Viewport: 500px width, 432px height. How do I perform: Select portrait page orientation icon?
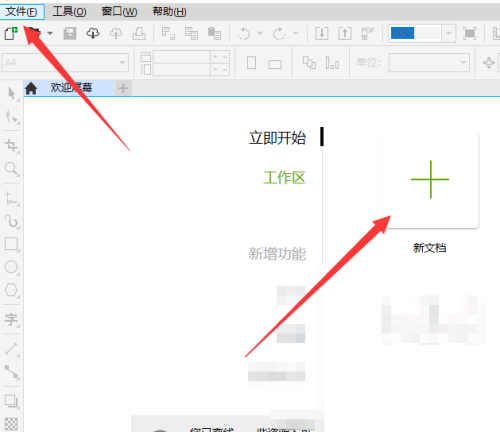(252, 62)
